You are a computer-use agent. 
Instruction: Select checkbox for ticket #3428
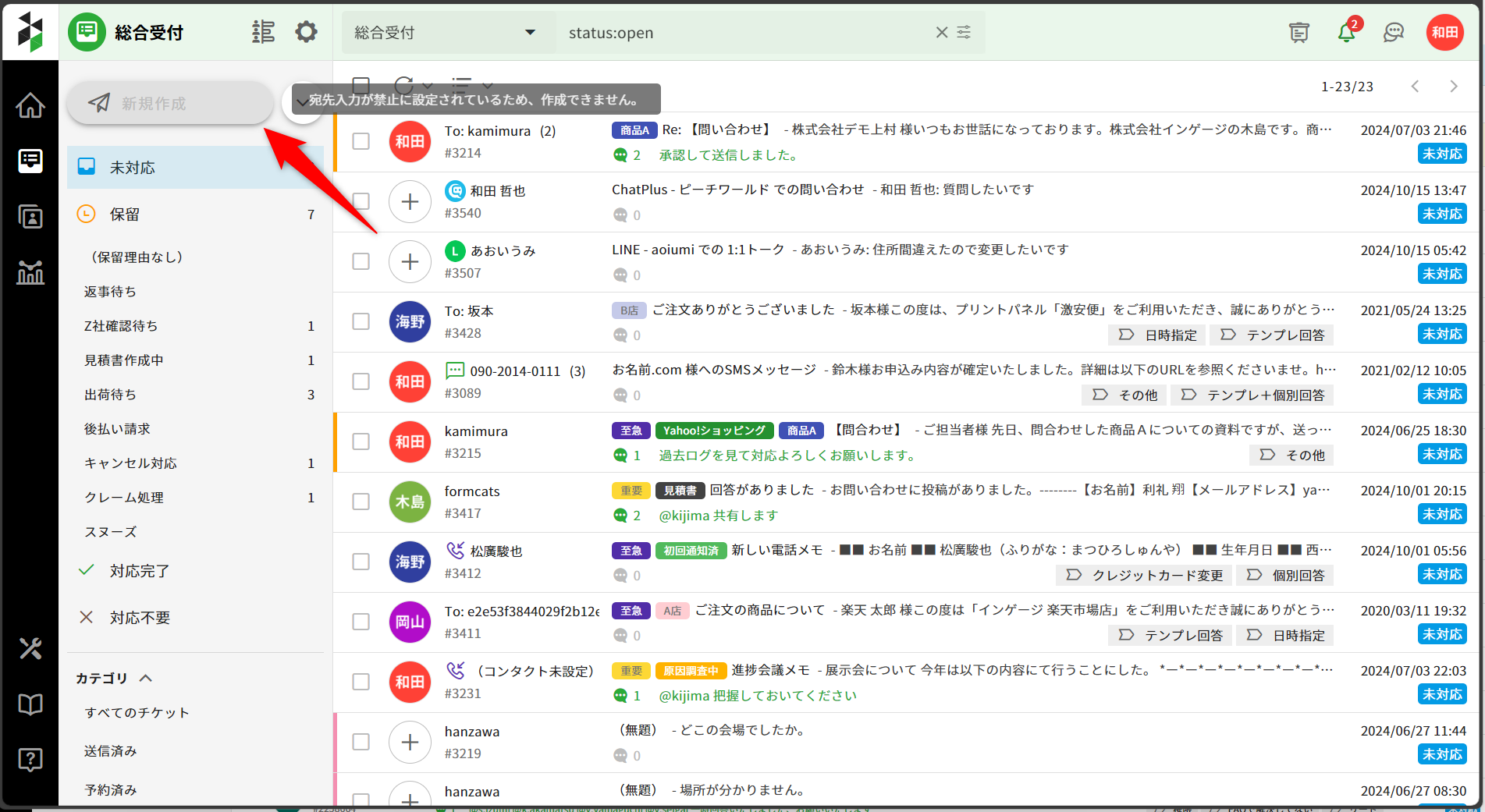point(361,321)
